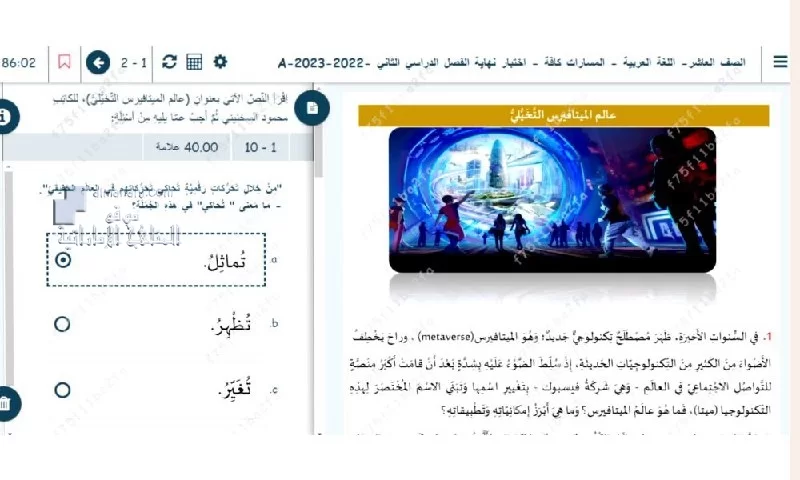The width and height of the screenshot is (800, 480).
Task: Click the answer text تظهر
Action: [x=231, y=324]
